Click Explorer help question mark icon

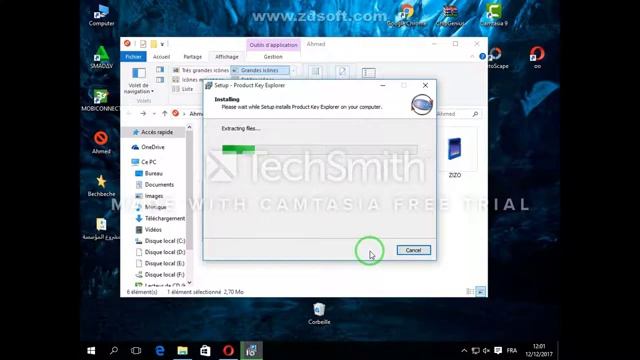pyautogui.click(x=482, y=56)
